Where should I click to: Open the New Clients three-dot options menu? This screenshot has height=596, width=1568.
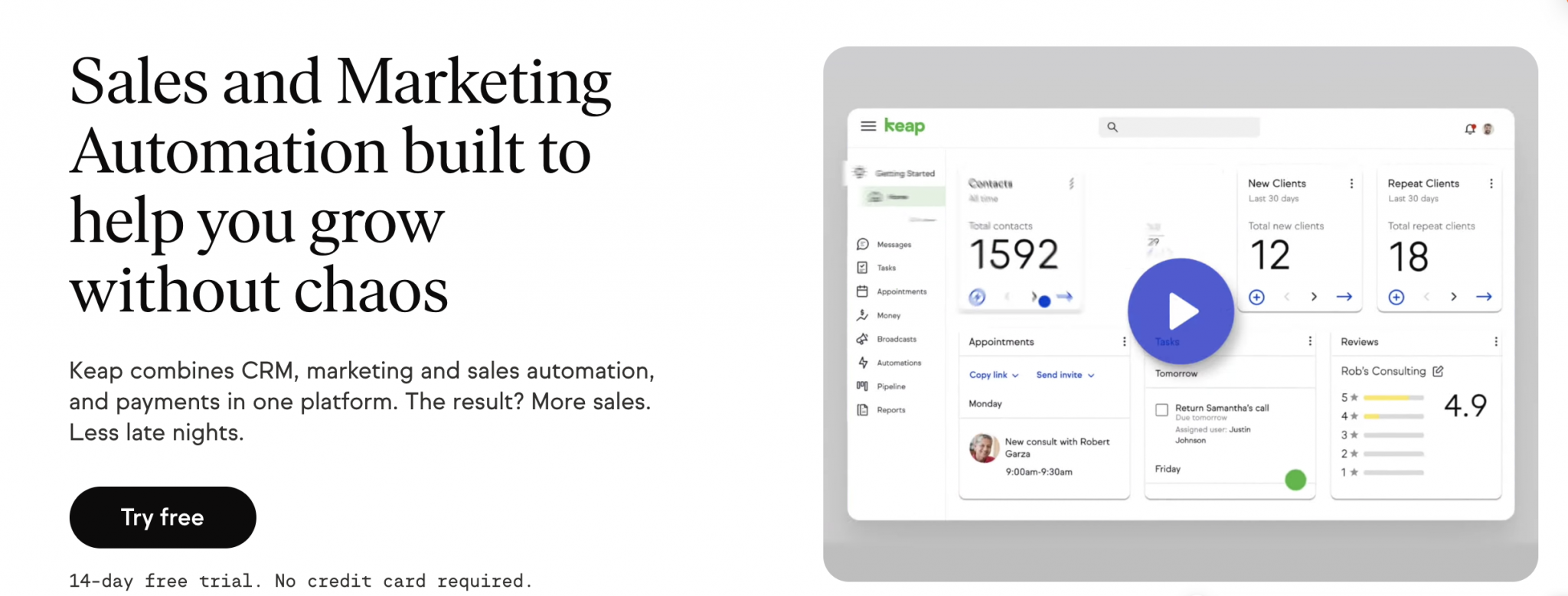pos(1351,184)
